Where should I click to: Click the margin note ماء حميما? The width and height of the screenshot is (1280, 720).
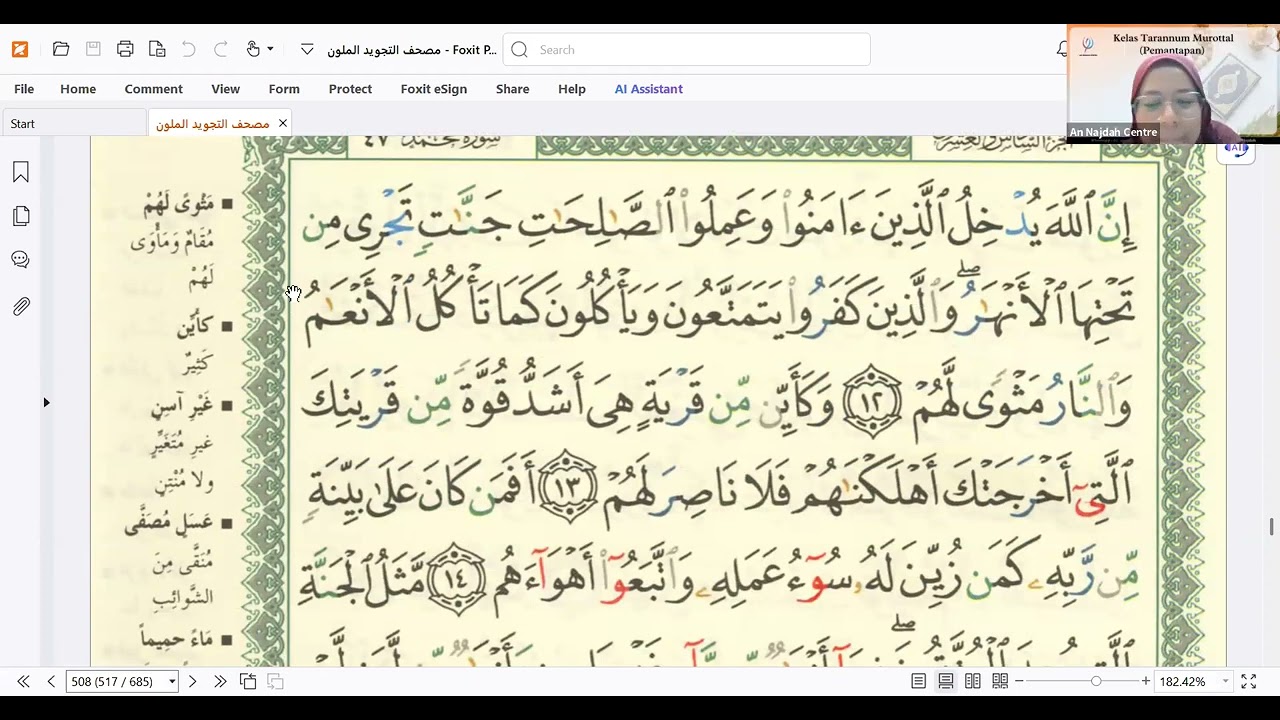coord(179,639)
